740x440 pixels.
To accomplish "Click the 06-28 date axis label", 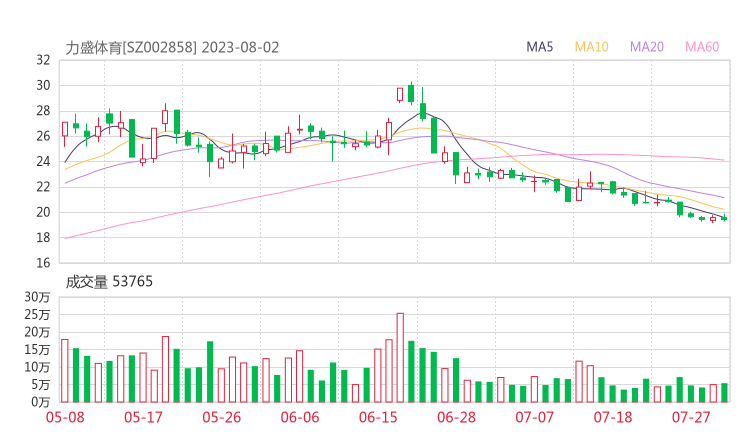I will [x=456, y=417].
